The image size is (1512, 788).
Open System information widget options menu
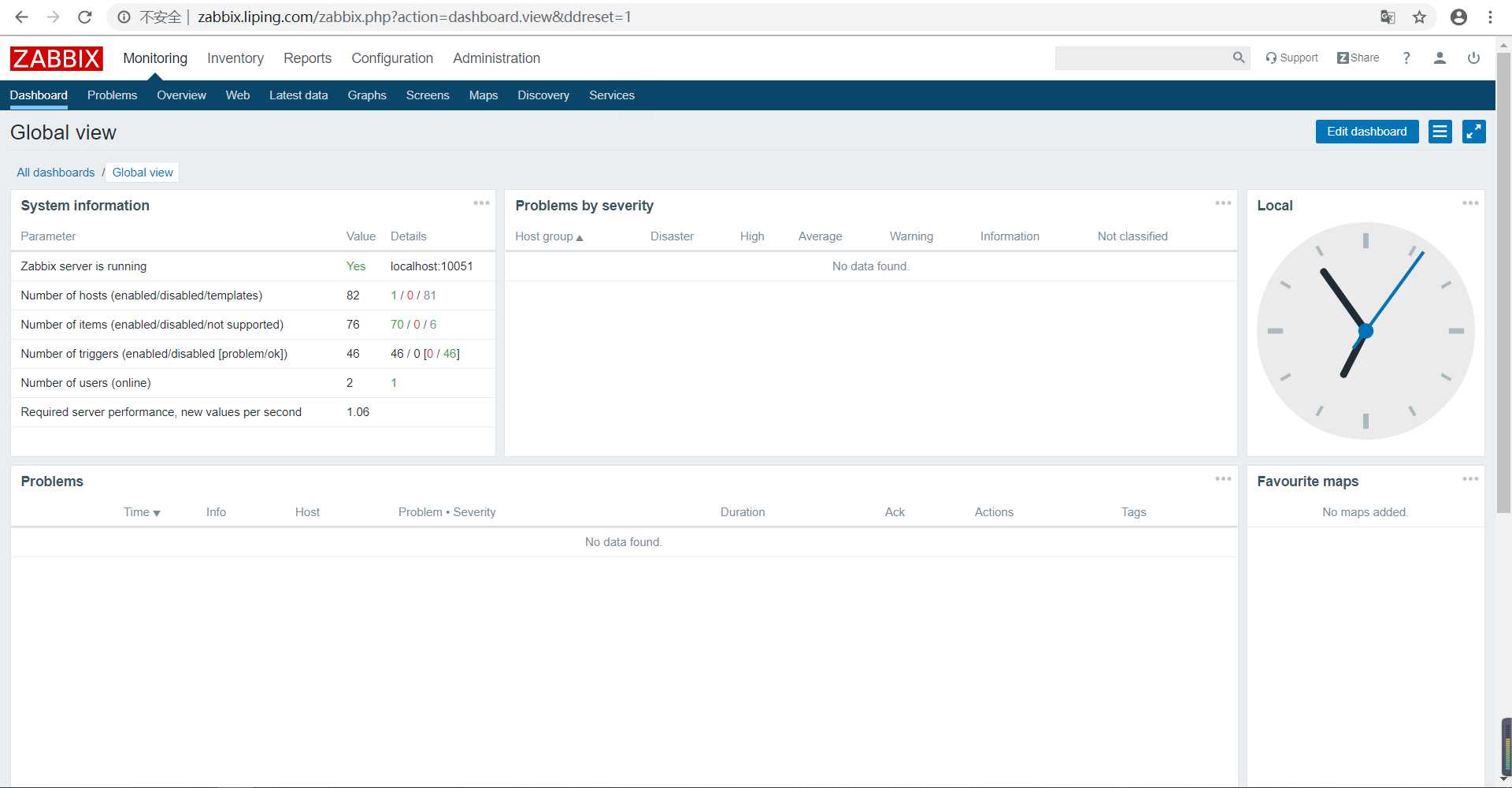[481, 203]
